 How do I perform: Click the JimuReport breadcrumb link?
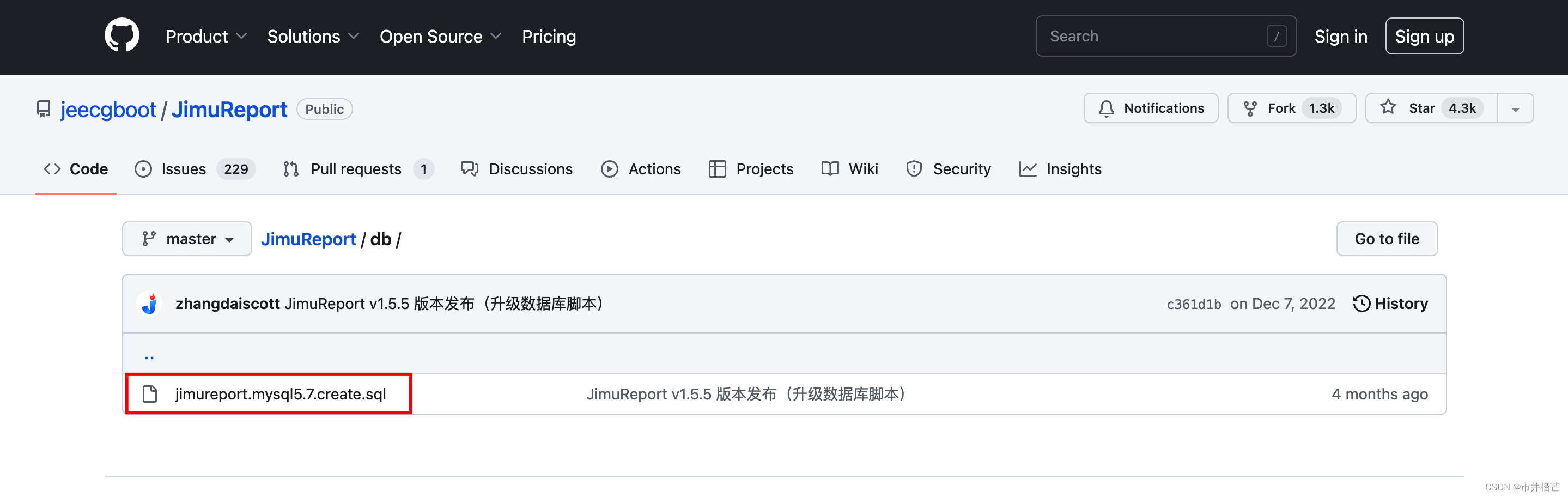point(308,239)
